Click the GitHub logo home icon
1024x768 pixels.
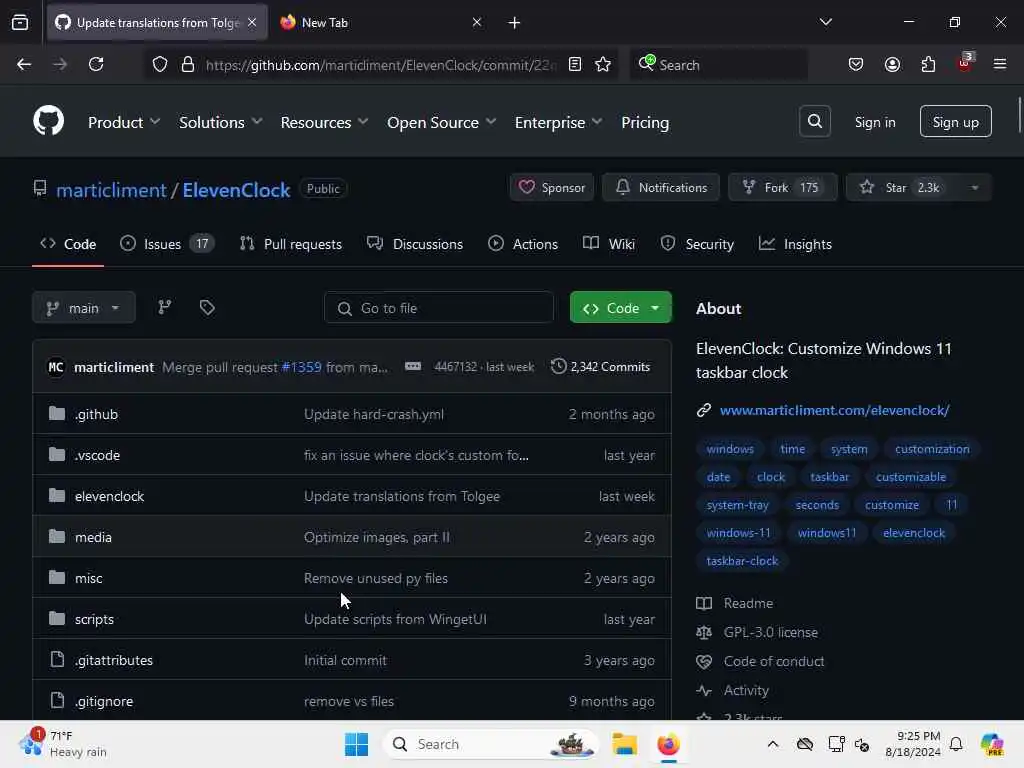[48, 121]
